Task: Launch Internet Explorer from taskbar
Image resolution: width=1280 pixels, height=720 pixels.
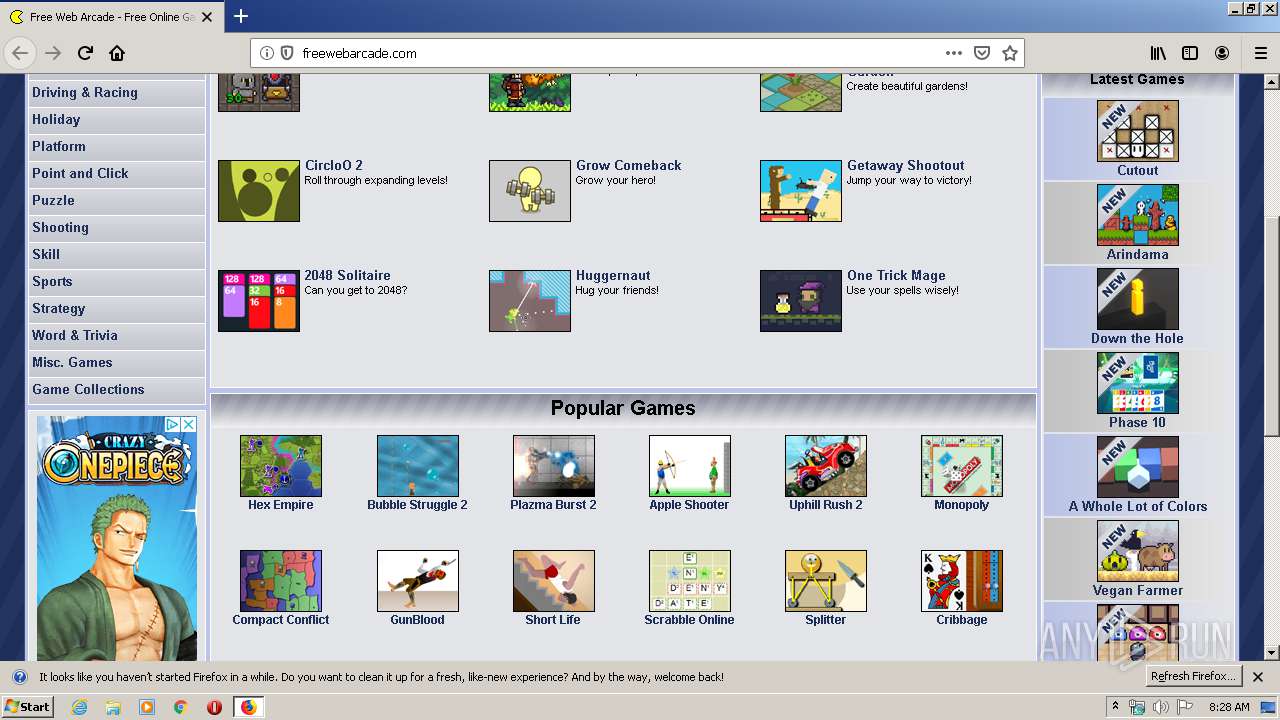Action: tap(80, 707)
